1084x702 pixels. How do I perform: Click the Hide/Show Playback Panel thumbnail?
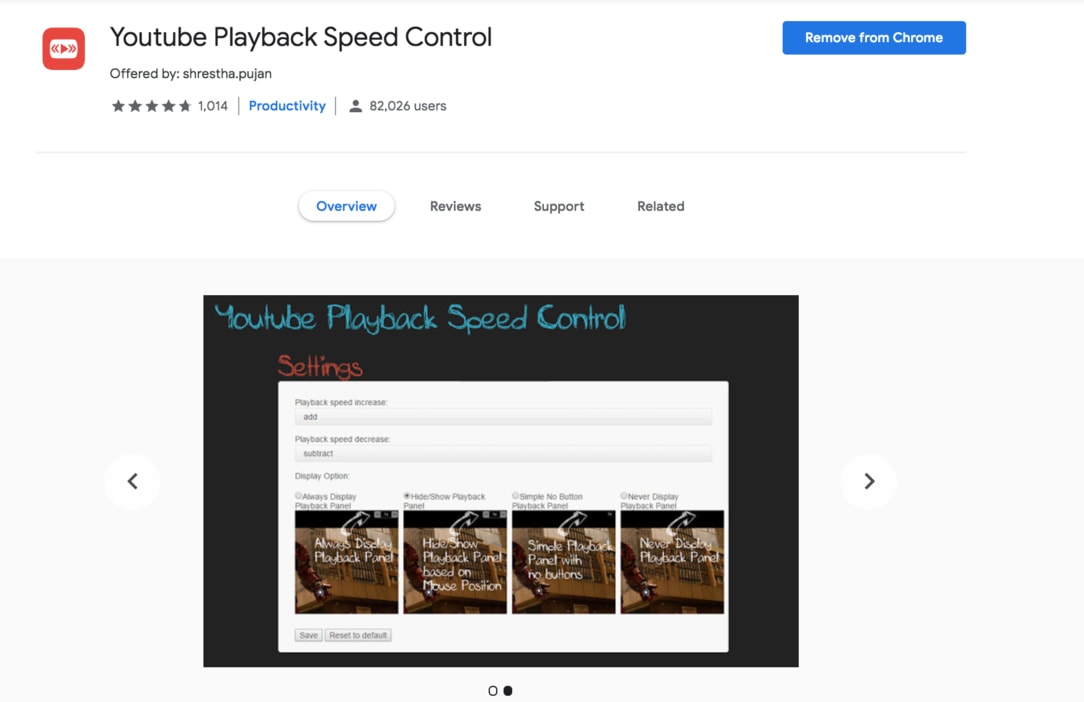(x=455, y=562)
